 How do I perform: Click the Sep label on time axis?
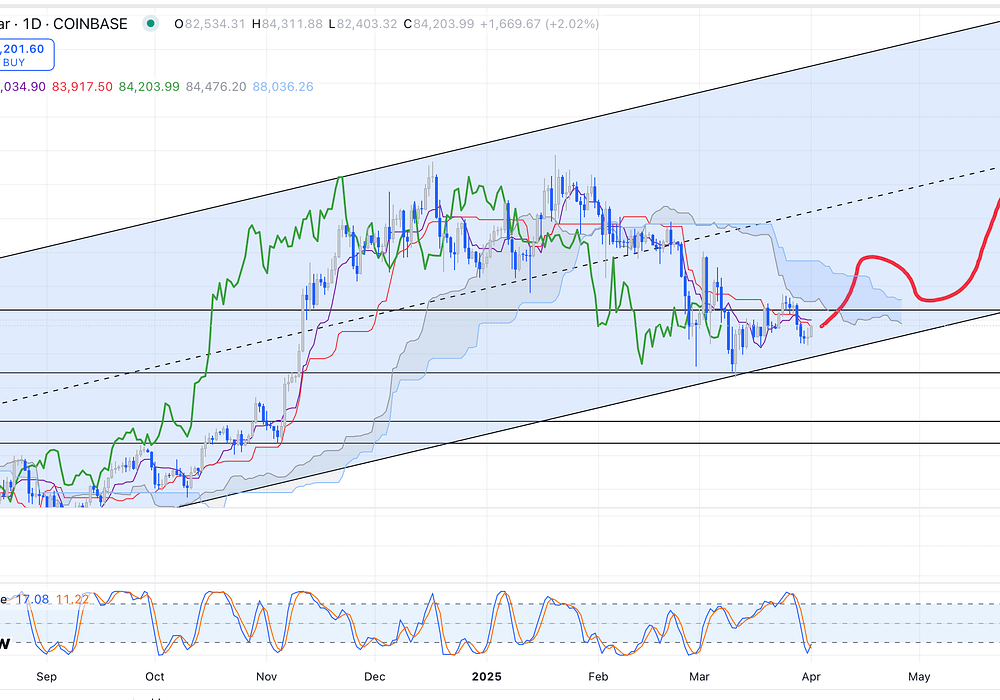[45, 676]
